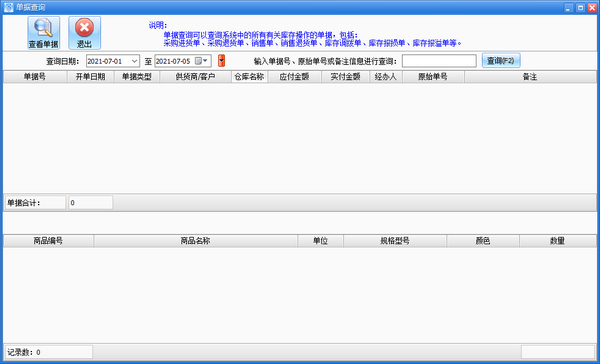Click the 供货商/客户 column header
The width and height of the screenshot is (600, 364).
pos(196,77)
